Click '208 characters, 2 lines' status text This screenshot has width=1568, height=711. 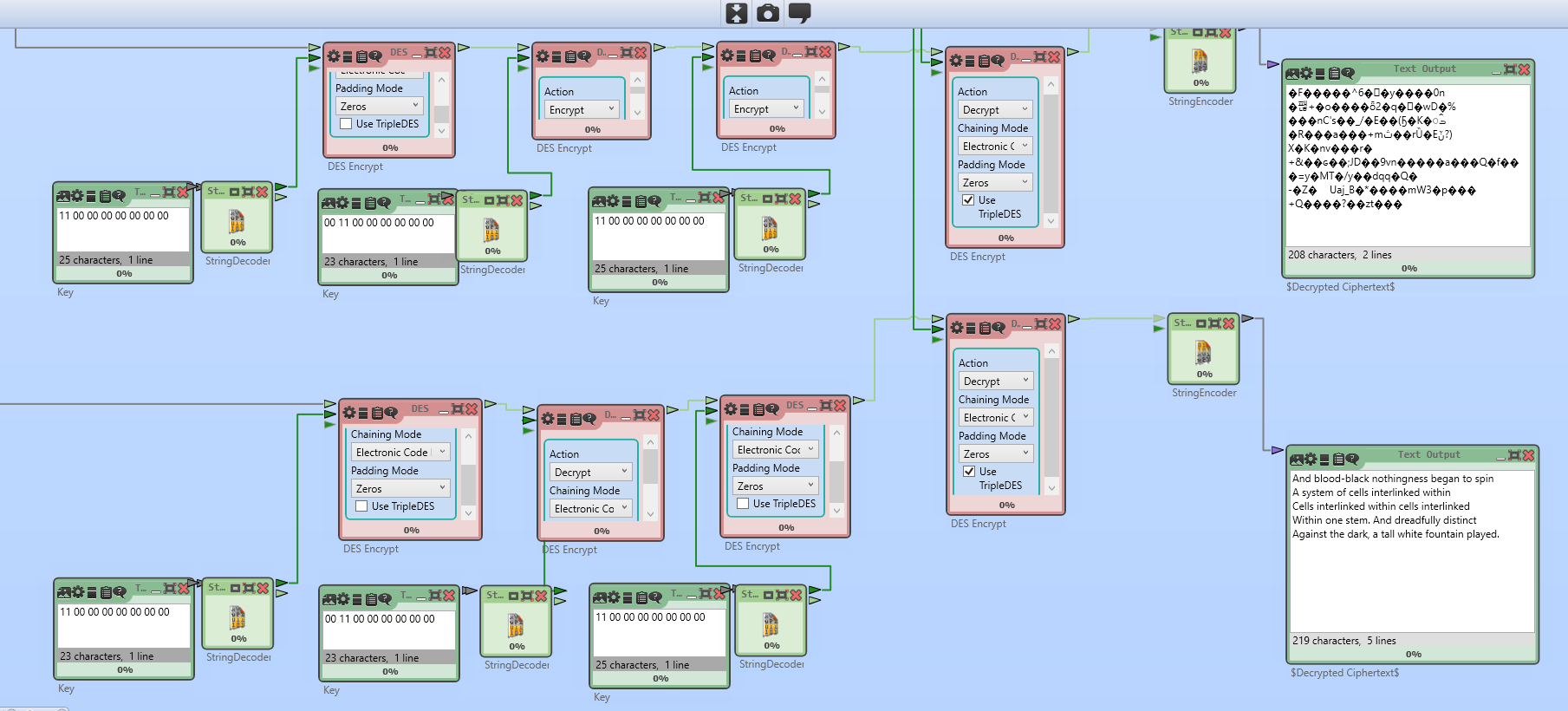pos(1339,255)
